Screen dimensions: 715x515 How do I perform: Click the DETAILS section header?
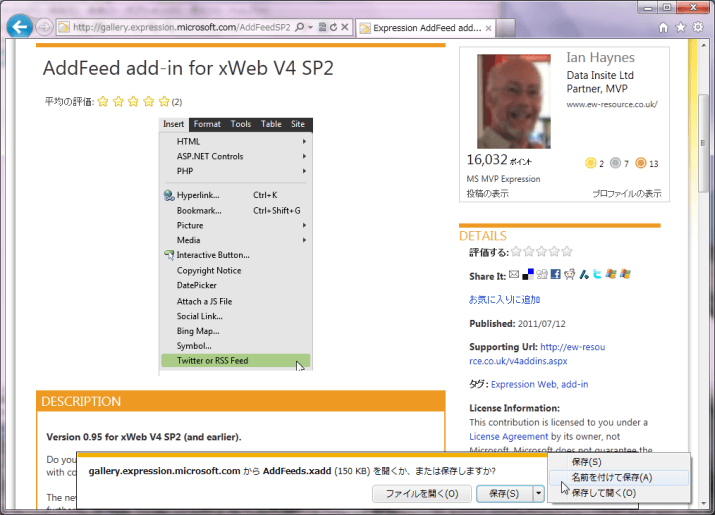click(482, 236)
